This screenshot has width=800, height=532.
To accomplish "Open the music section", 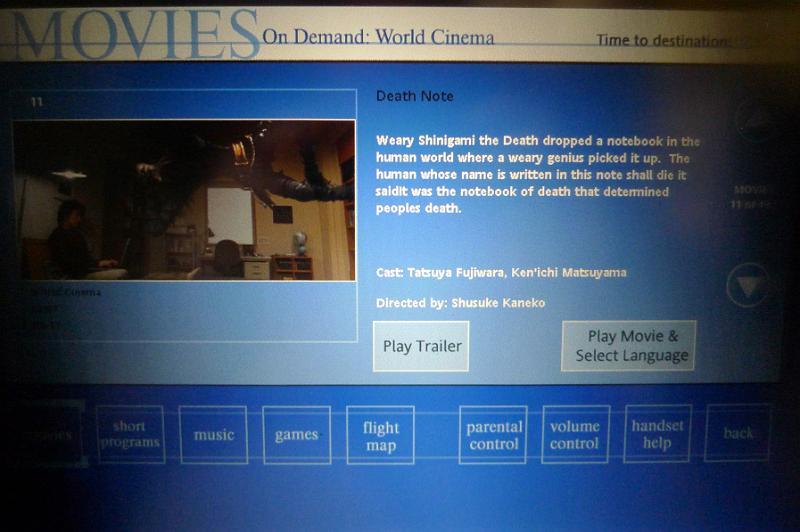I will click(213, 435).
